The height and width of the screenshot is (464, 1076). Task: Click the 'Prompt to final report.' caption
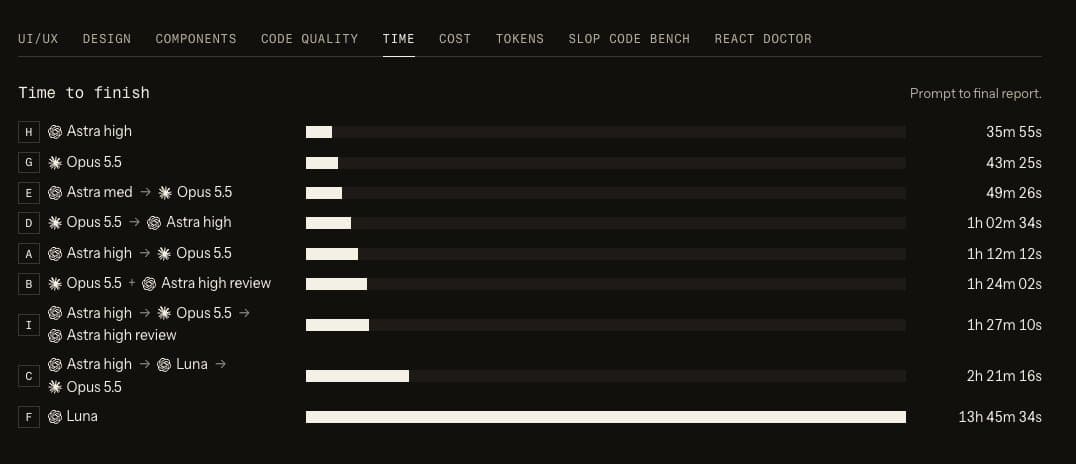976,93
